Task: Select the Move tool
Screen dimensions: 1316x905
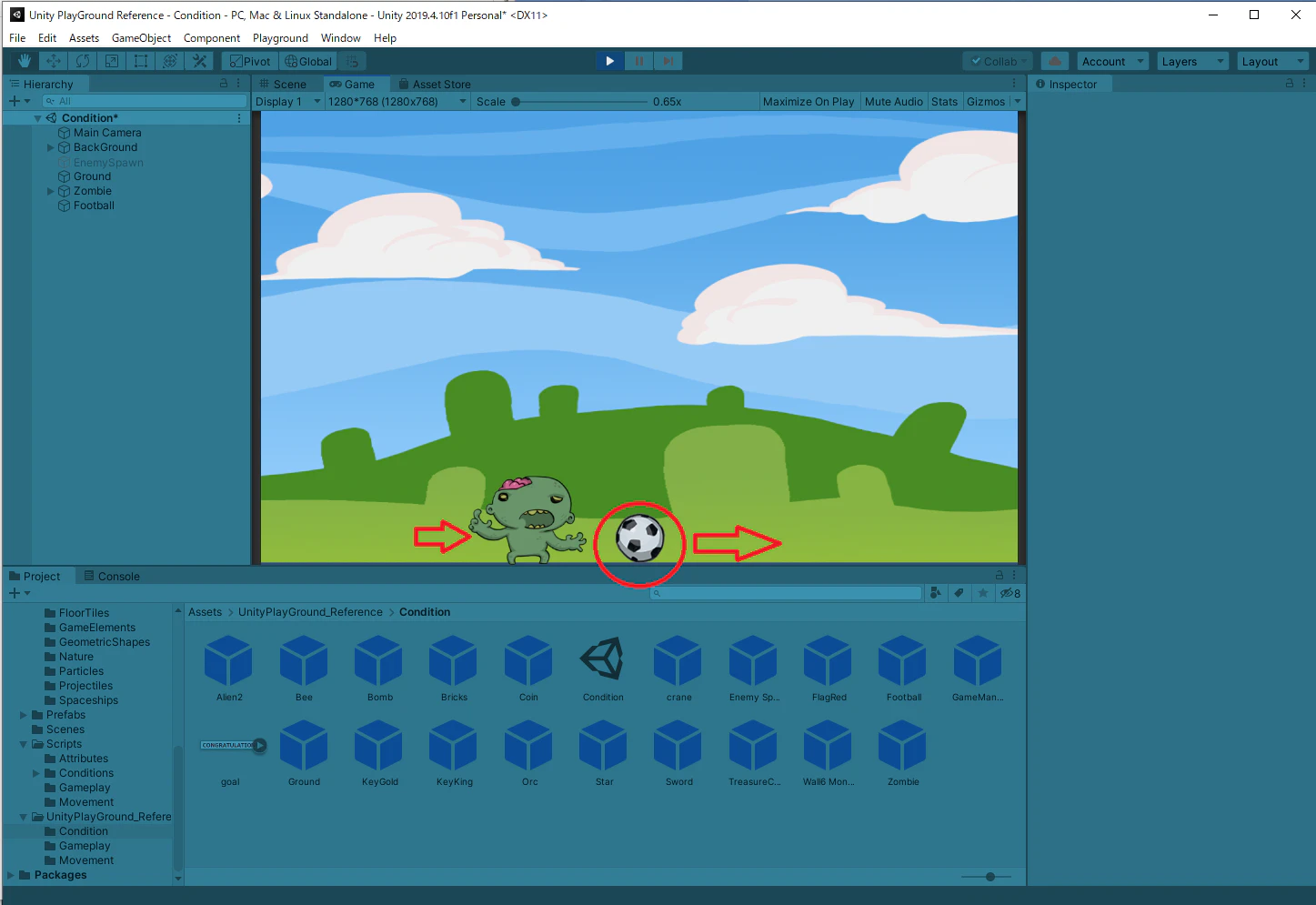Action: tap(54, 61)
